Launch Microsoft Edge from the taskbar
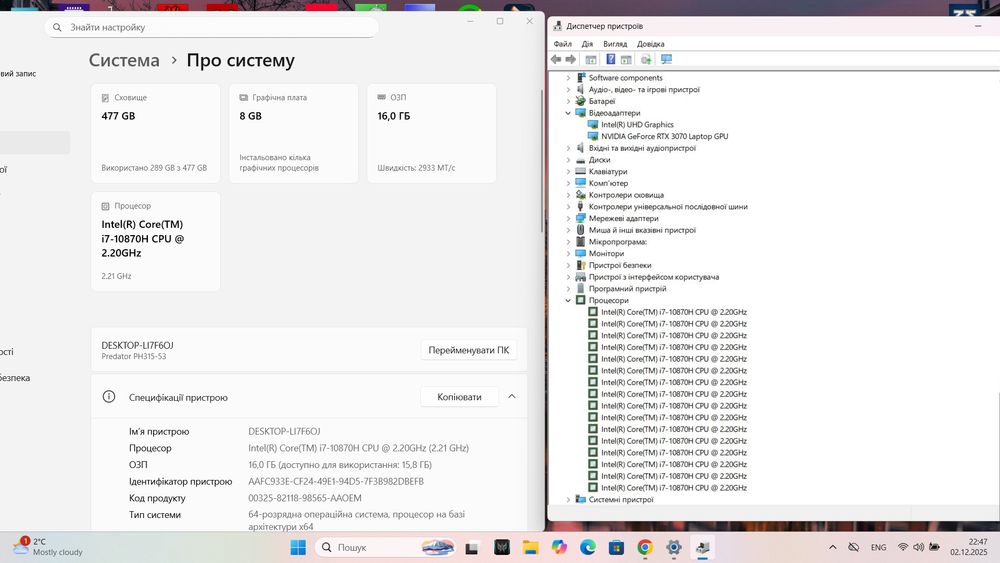Screen dimensions: 1000x563 [587, 547]
